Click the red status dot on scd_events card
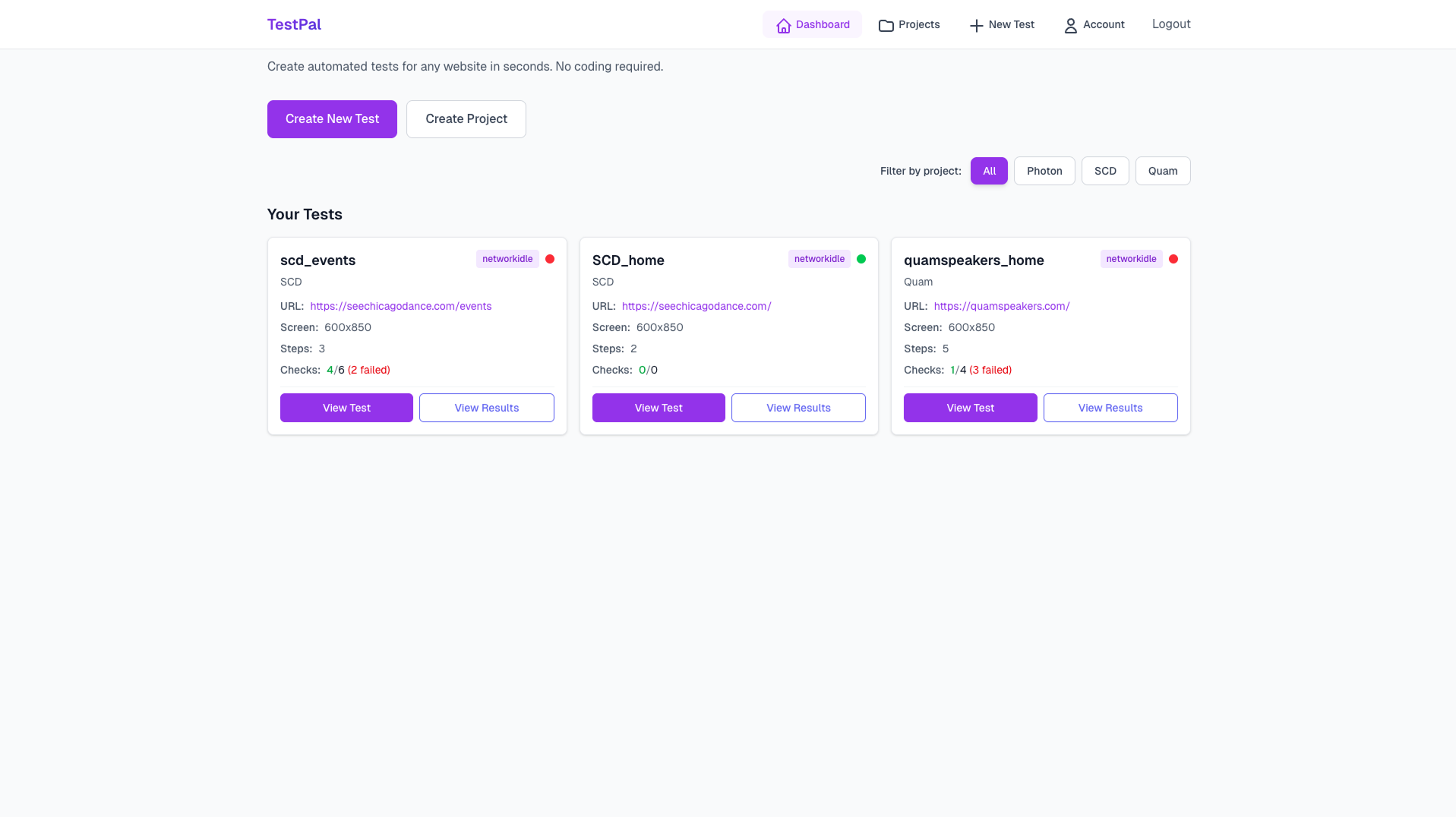 click(x=550, y=259)
